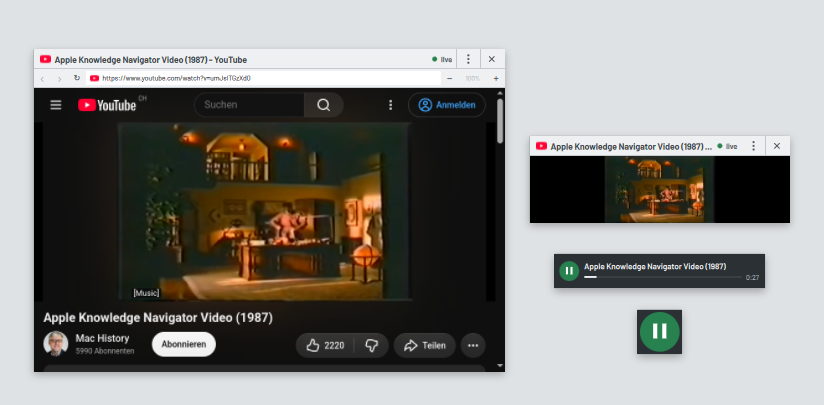The image size is (824, 405).
Task: Click the 100% zoom level text
Action: pos(472,78)
